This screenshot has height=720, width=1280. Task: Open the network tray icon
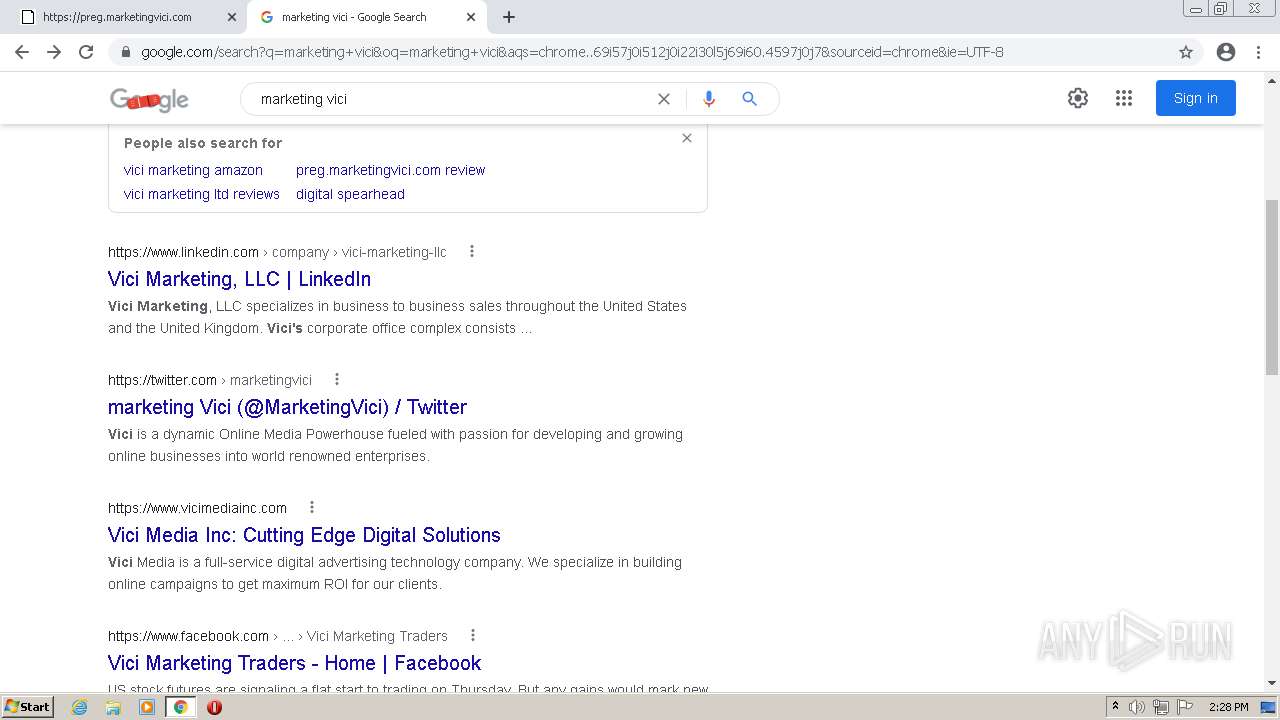[x=1161, y=707]
